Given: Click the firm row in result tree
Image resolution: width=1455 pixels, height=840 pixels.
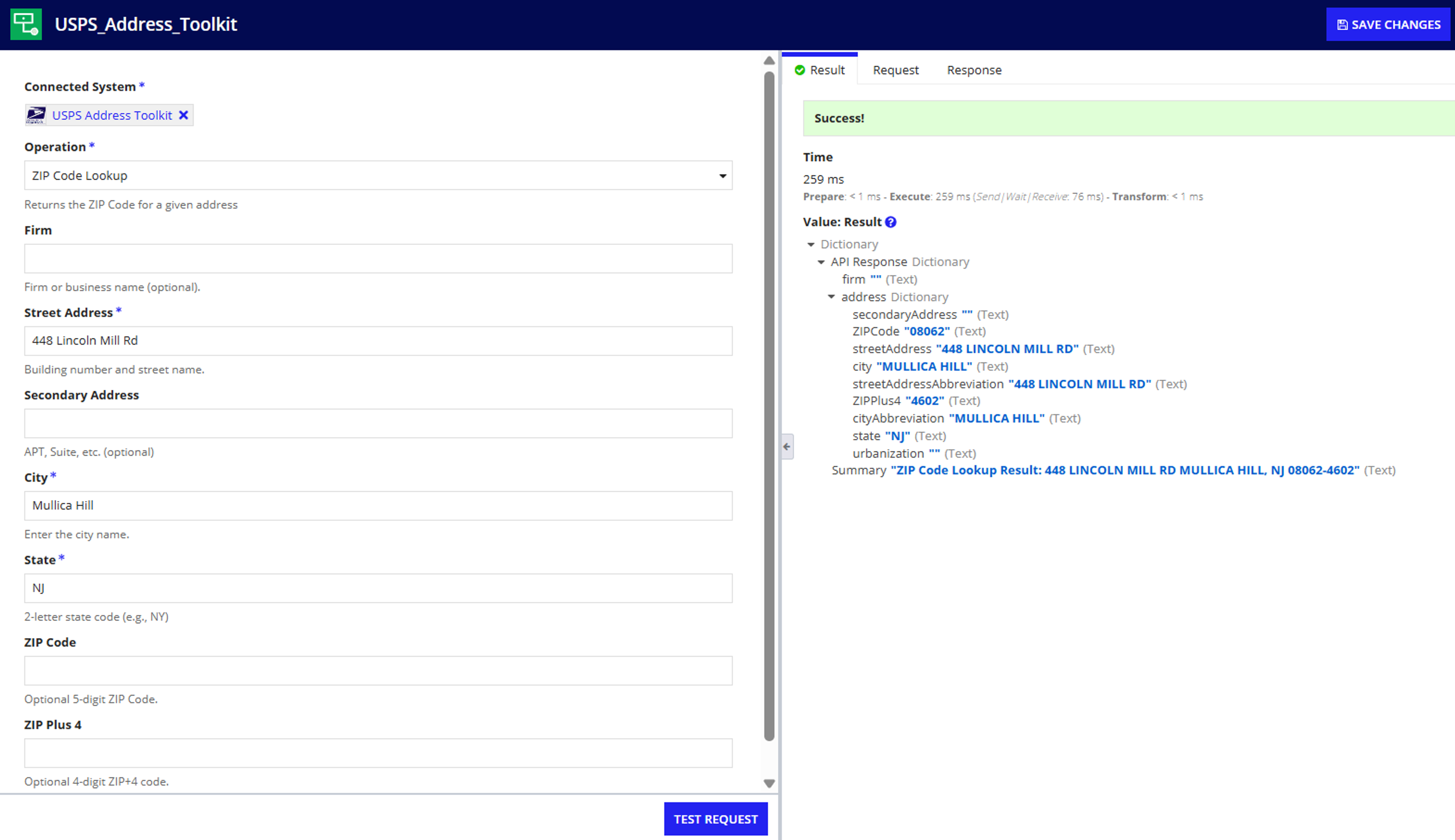Looking at the screenshot, I should tap(879, 279).
